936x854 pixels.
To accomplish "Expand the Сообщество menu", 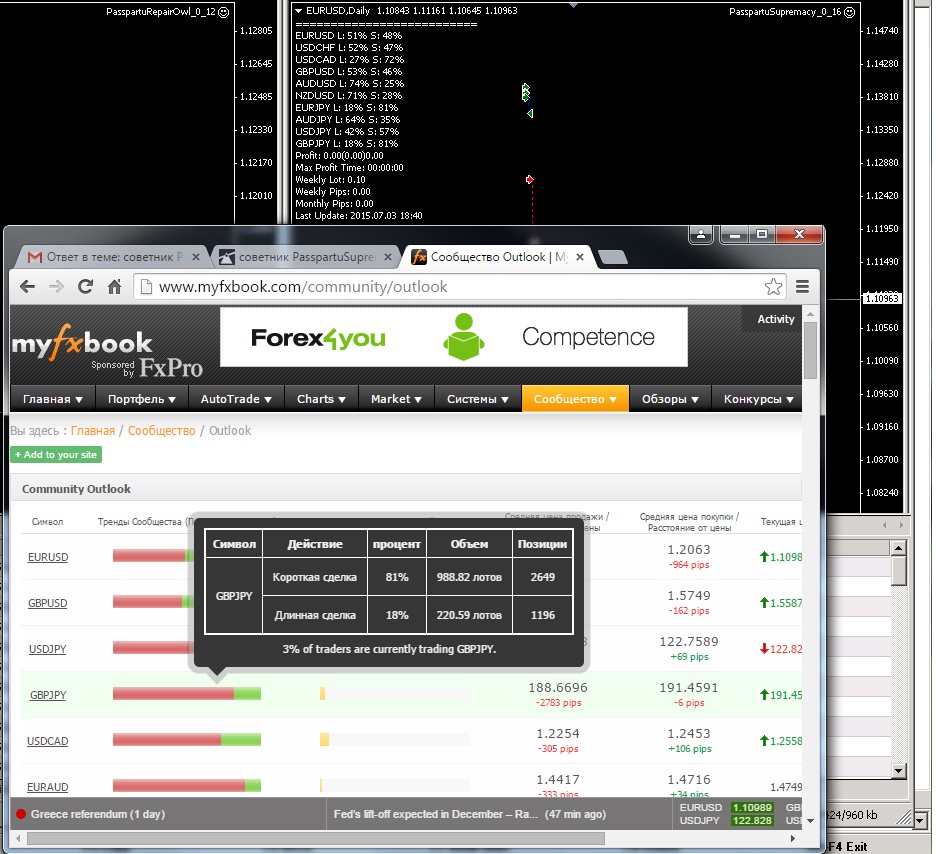I will (575, 399).
